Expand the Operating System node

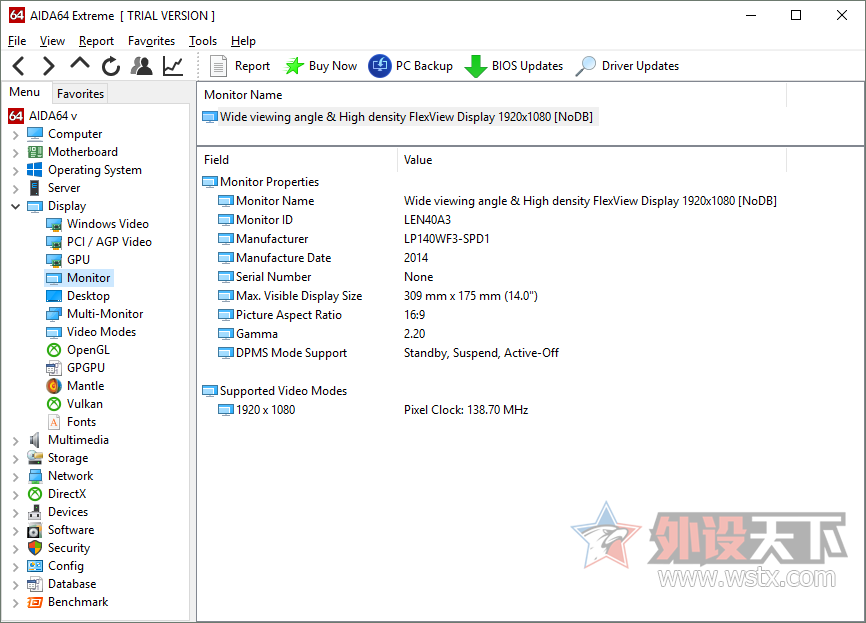point(15,171)
